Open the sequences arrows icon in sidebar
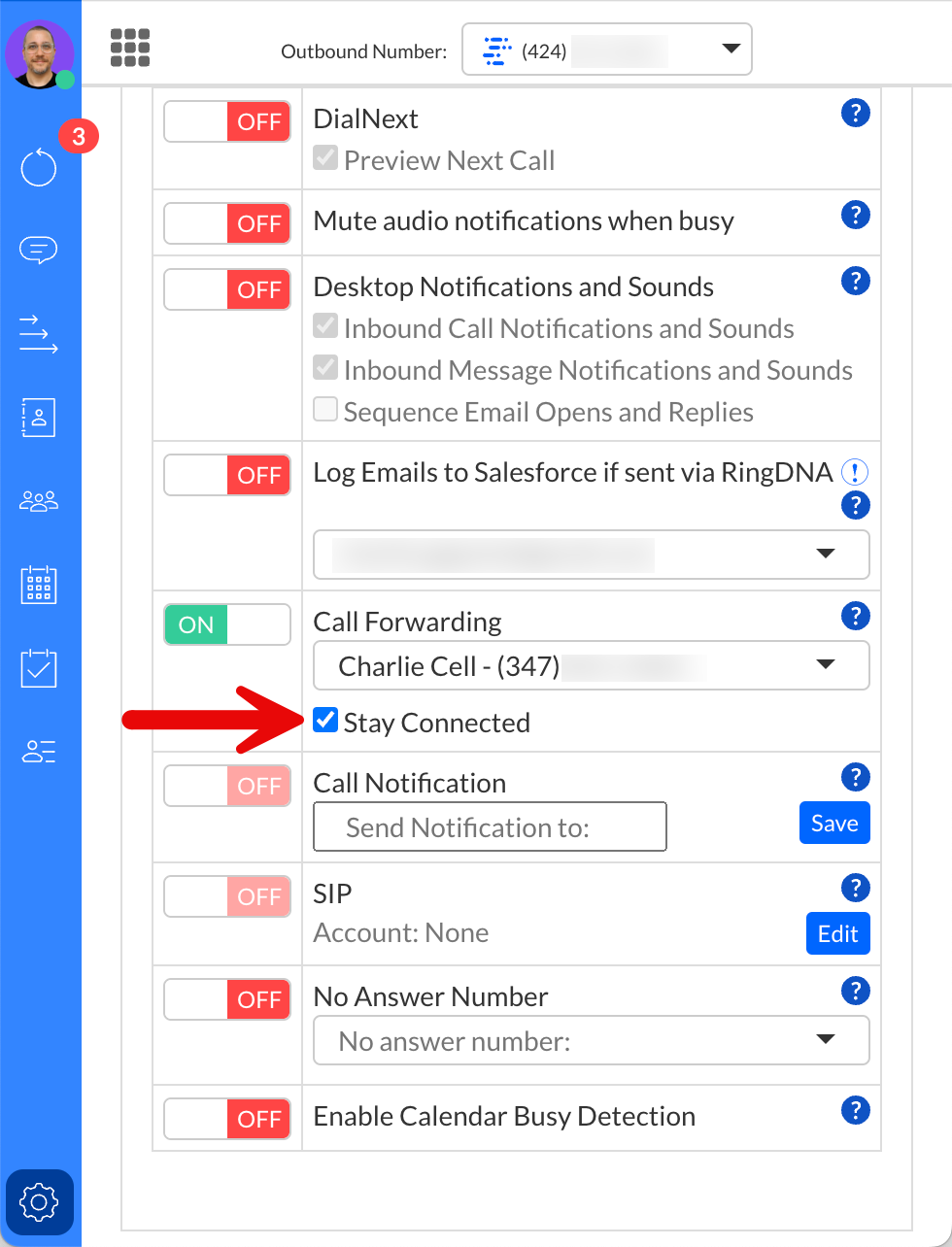Viewport: 952px width, 1247px height. (39, 333)
